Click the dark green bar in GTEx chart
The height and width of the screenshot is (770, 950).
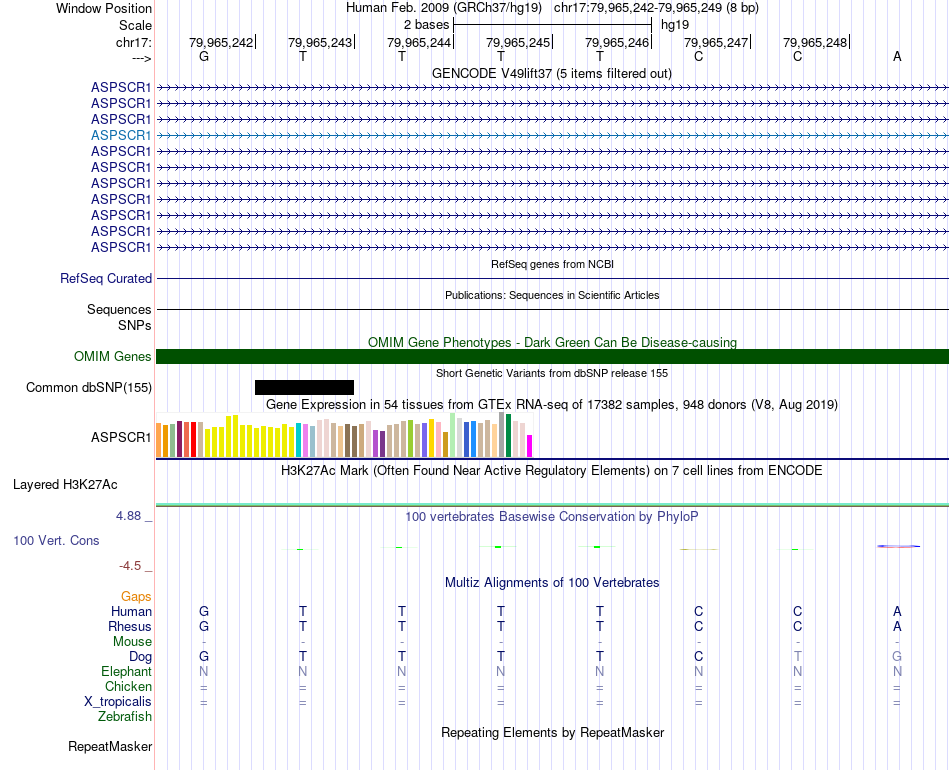pyautogui.click(x=508, y=436)
